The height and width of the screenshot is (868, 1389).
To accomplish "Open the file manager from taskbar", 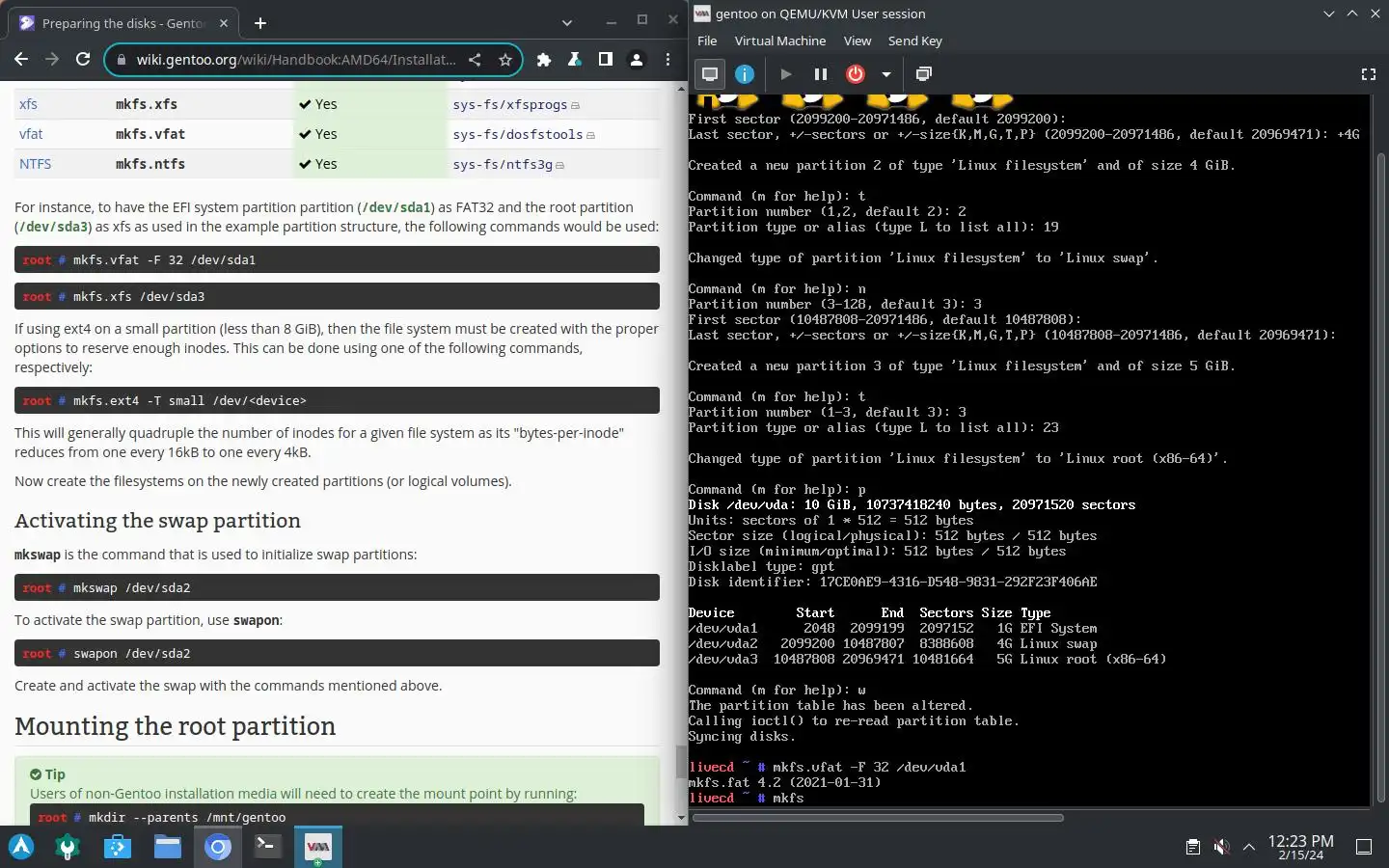I will point(168,848).
